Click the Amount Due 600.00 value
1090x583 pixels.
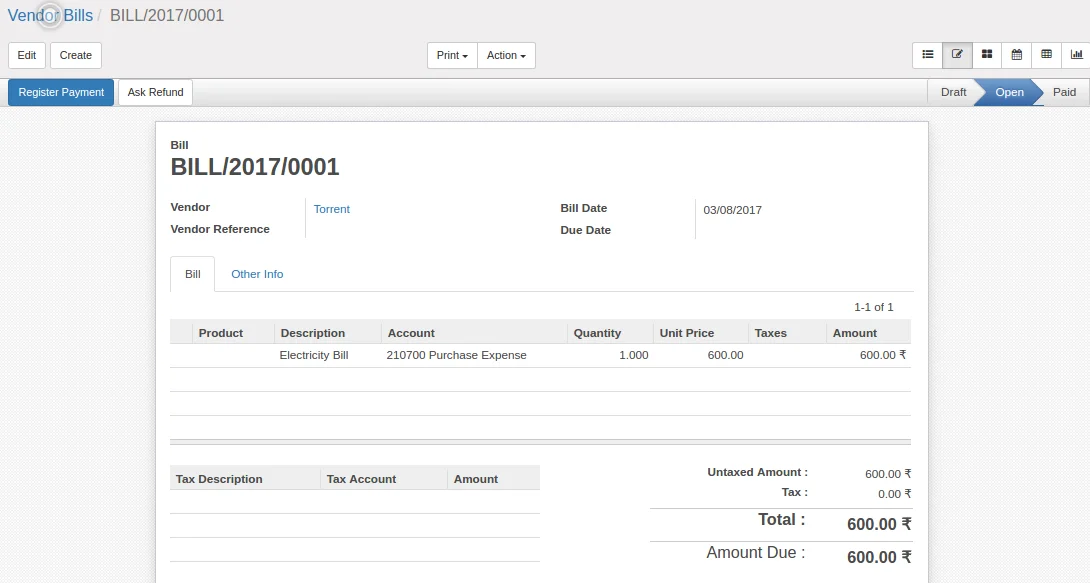(x=879, y=557)
